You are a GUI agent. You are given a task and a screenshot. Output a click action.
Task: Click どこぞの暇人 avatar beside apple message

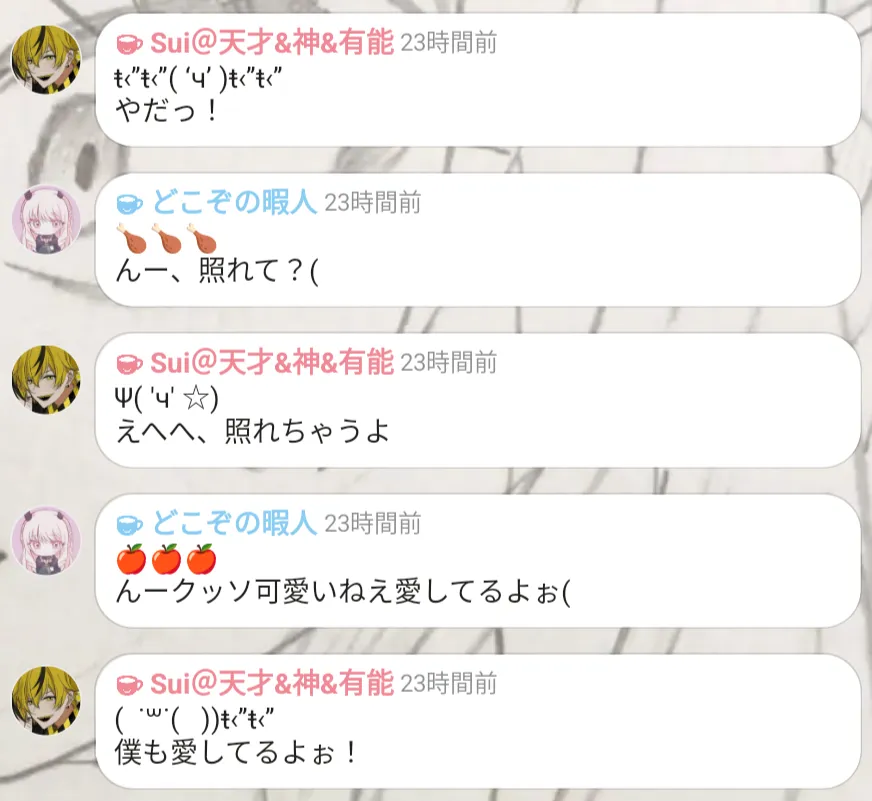pos(47,540)
